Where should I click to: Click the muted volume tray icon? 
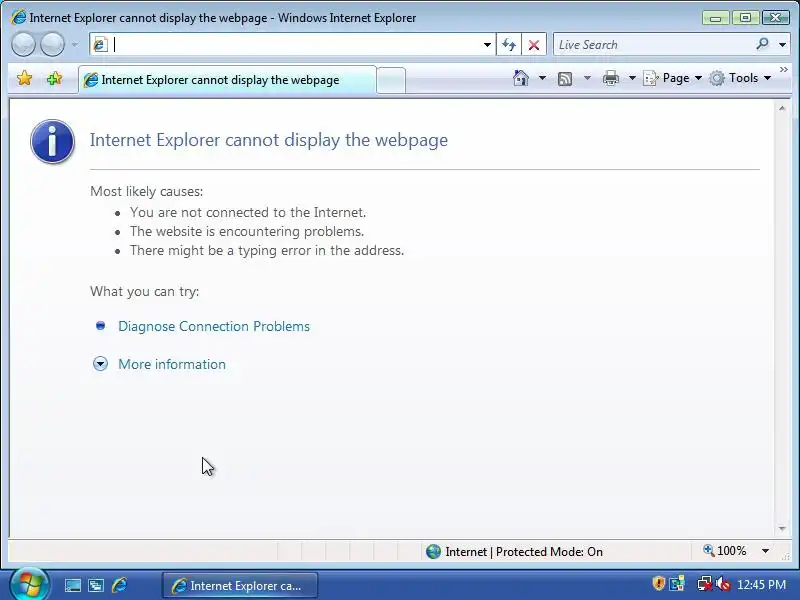[x=722, y=583]
